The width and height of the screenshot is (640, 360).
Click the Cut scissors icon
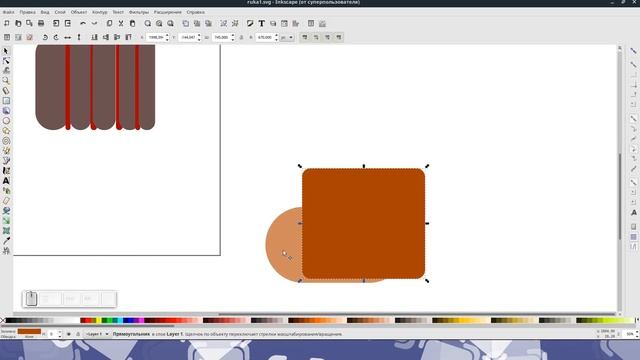click(x=121, y=24)
